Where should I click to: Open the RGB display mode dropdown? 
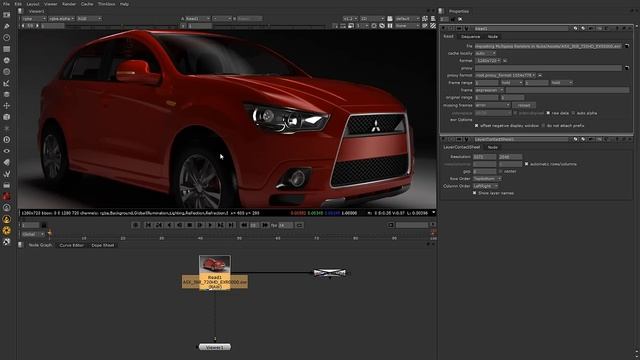89,18
